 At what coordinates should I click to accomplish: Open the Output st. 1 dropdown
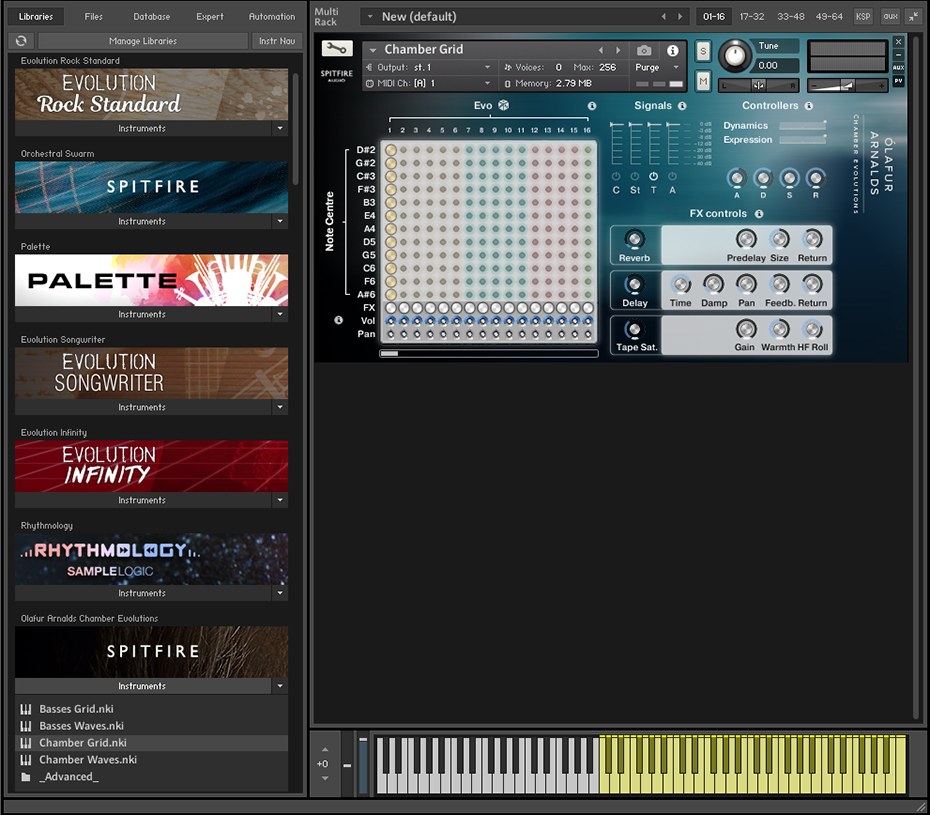point(429,68)
